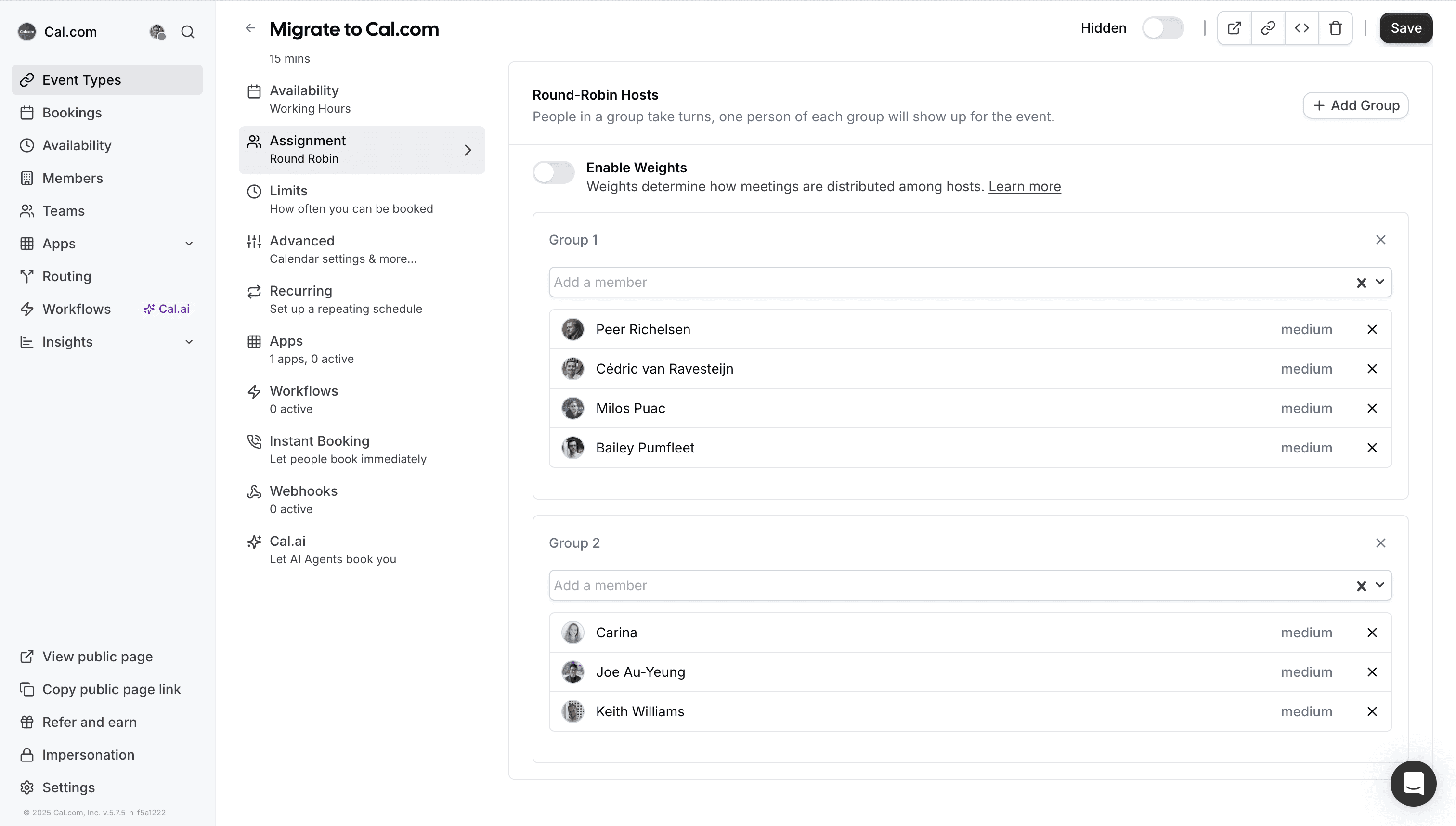Click the Cal.com logo in sidebar
This screenshot has width=1456, height=826.
[x=26, y=32]
